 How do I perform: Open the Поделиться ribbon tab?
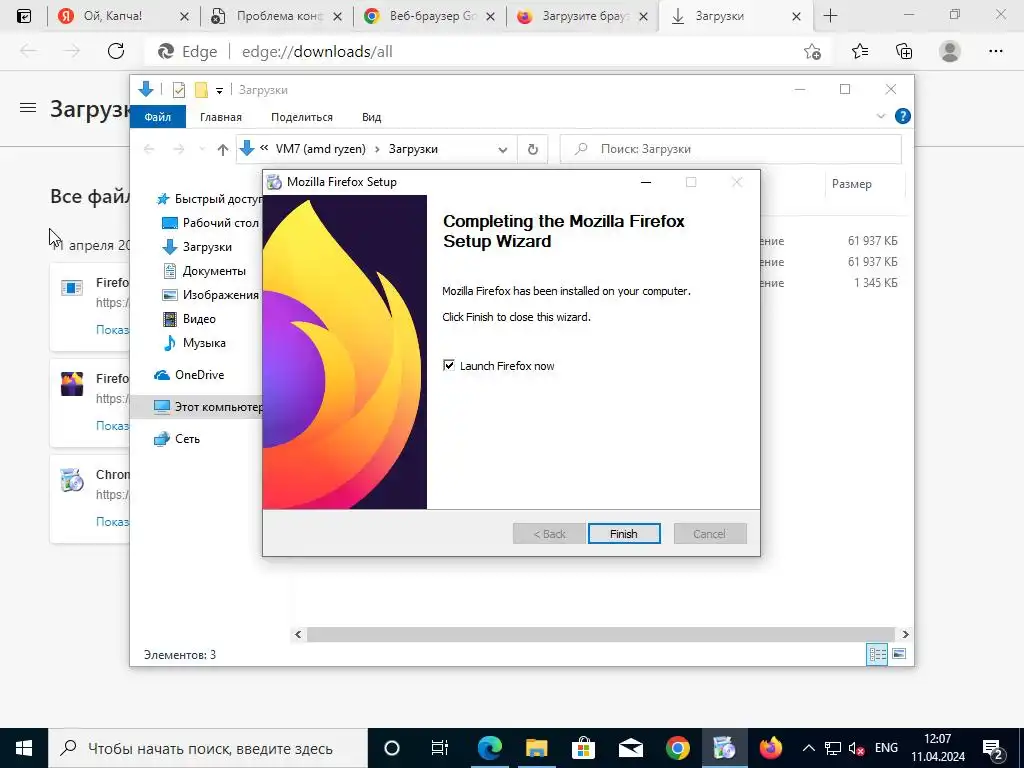point(302,117)
